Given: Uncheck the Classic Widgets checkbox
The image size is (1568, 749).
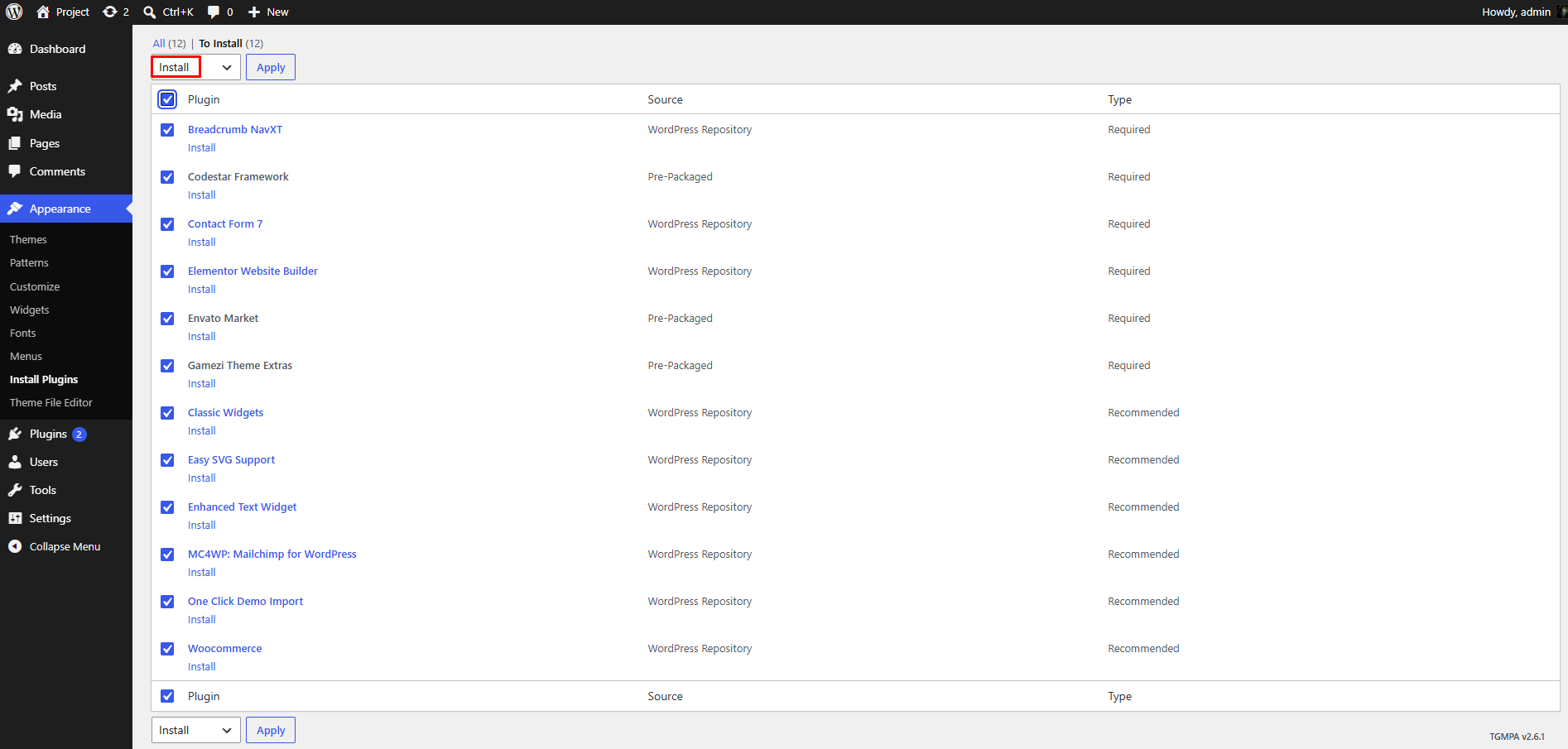Looking at the screenshot, I should pyautogui.click(x=167, y=413).
